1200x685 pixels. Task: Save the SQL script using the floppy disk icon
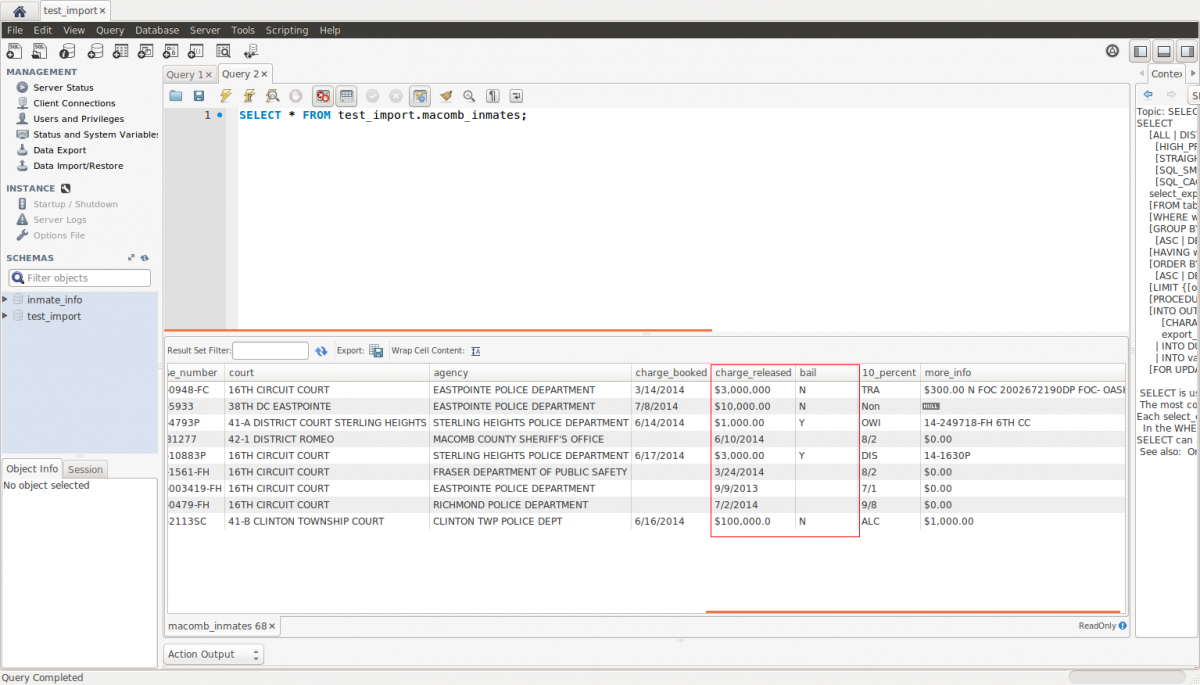[199, 96]
